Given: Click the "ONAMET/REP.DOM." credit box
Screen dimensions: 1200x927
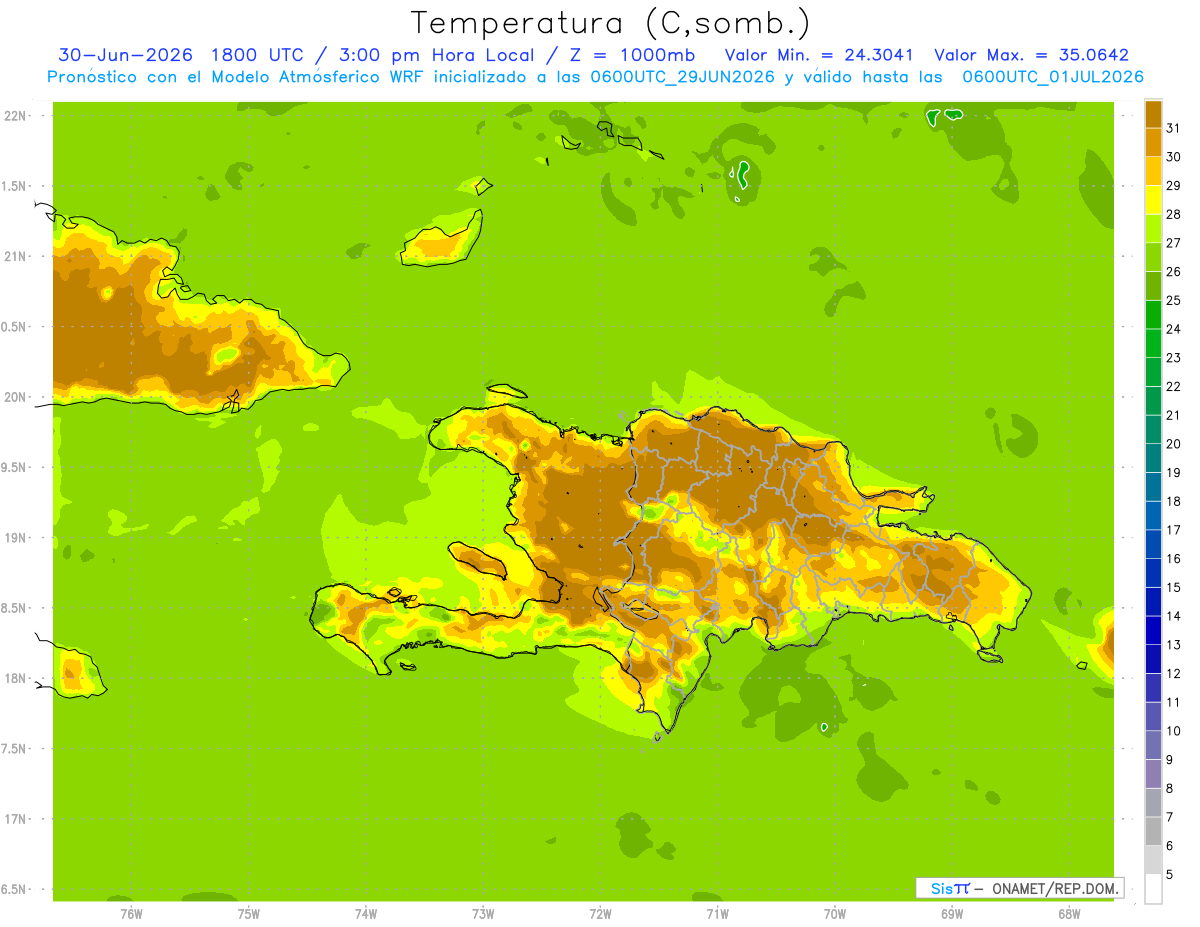Looking at the screenshot, I should [x=1020, y=888].
